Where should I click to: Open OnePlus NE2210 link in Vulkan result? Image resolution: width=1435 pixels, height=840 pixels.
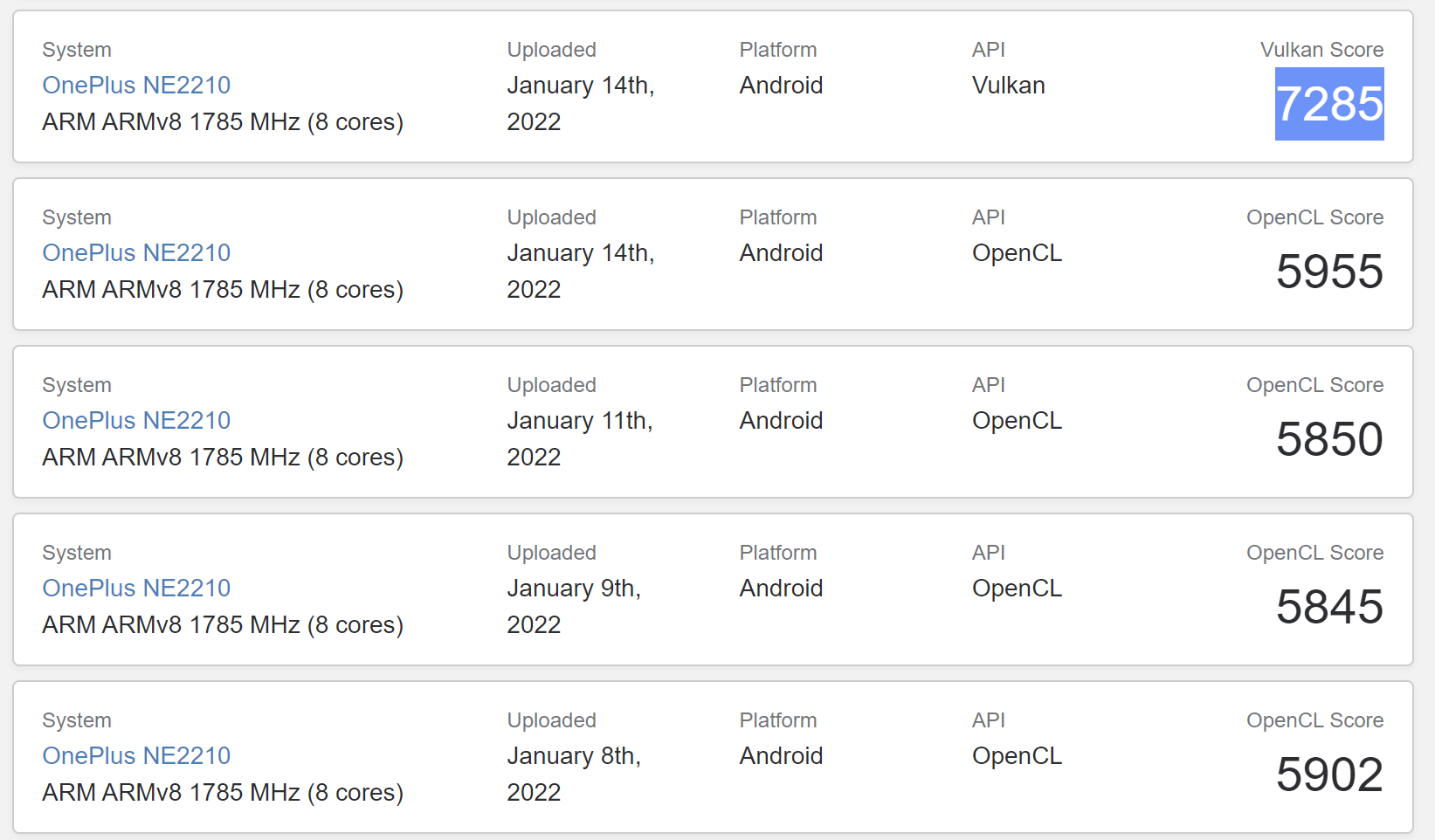tap(136, 86)
